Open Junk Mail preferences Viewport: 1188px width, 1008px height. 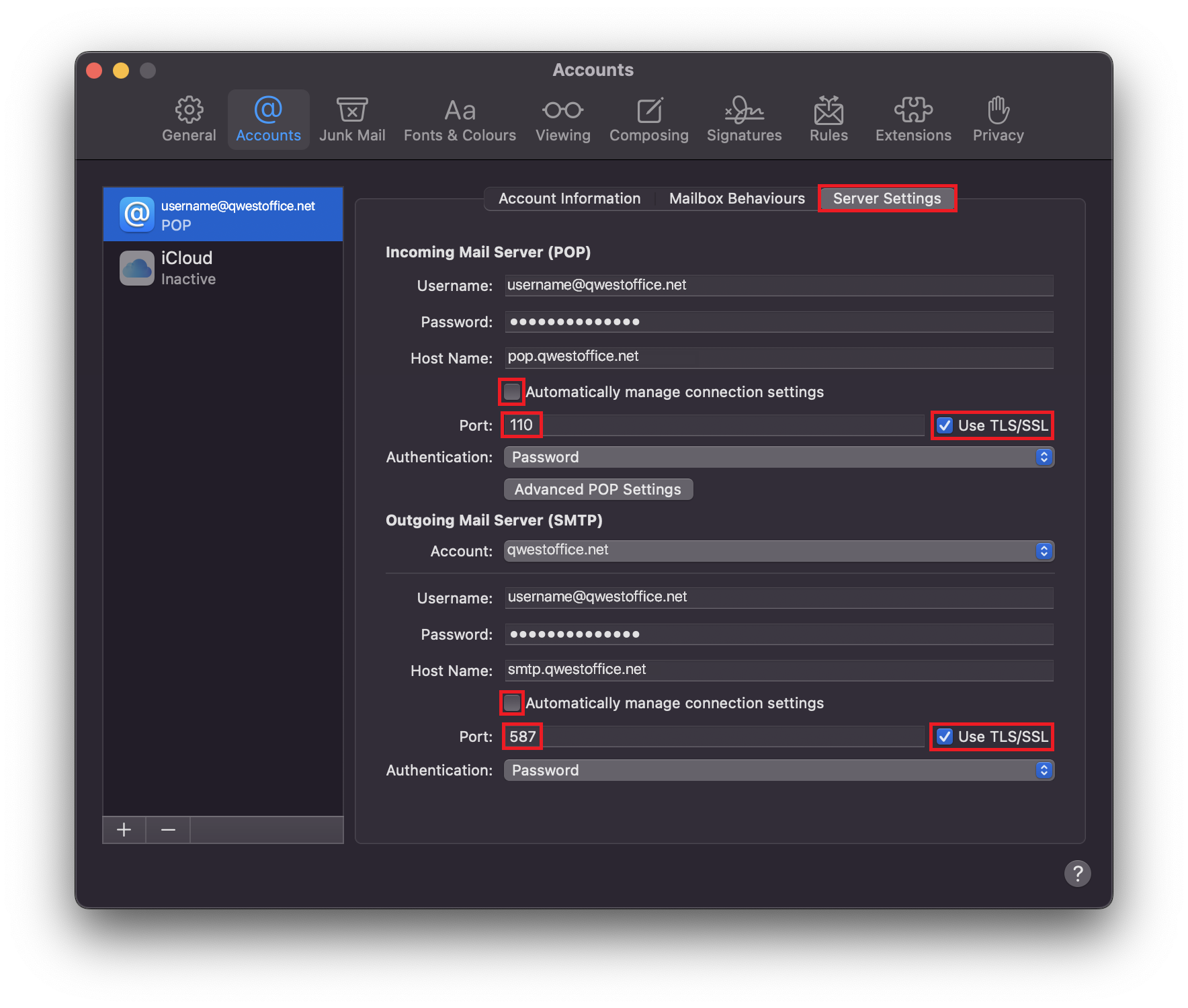(x=352, y=120)
